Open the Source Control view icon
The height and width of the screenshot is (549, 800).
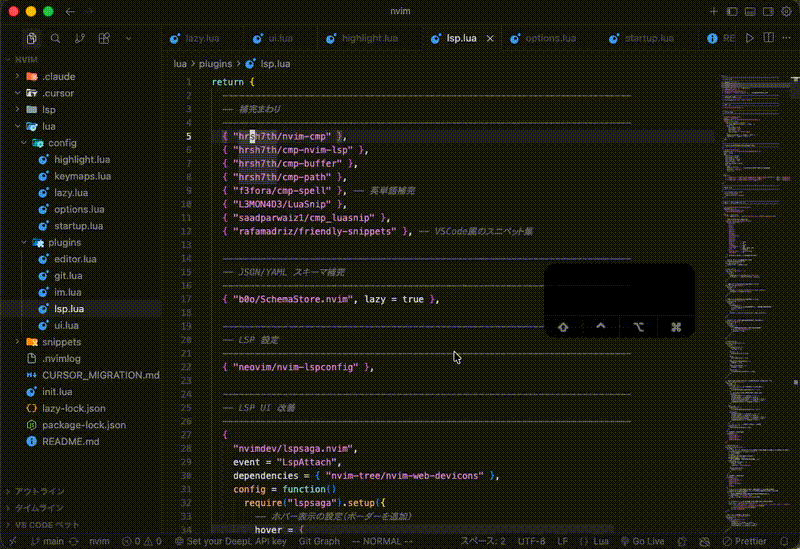pyautogui.click(x=79, y=38)
